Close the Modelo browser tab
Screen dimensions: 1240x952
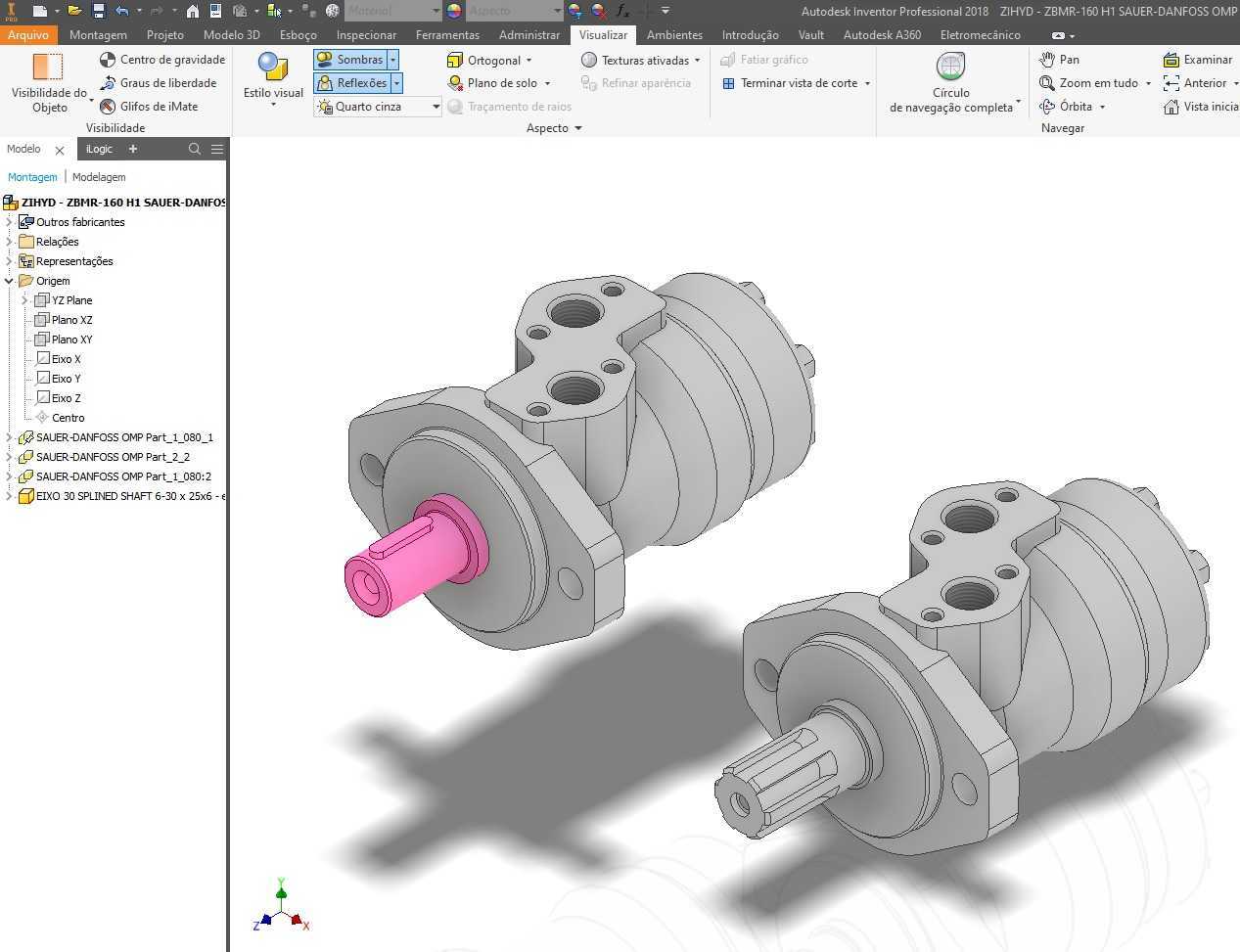click(60, 150)
